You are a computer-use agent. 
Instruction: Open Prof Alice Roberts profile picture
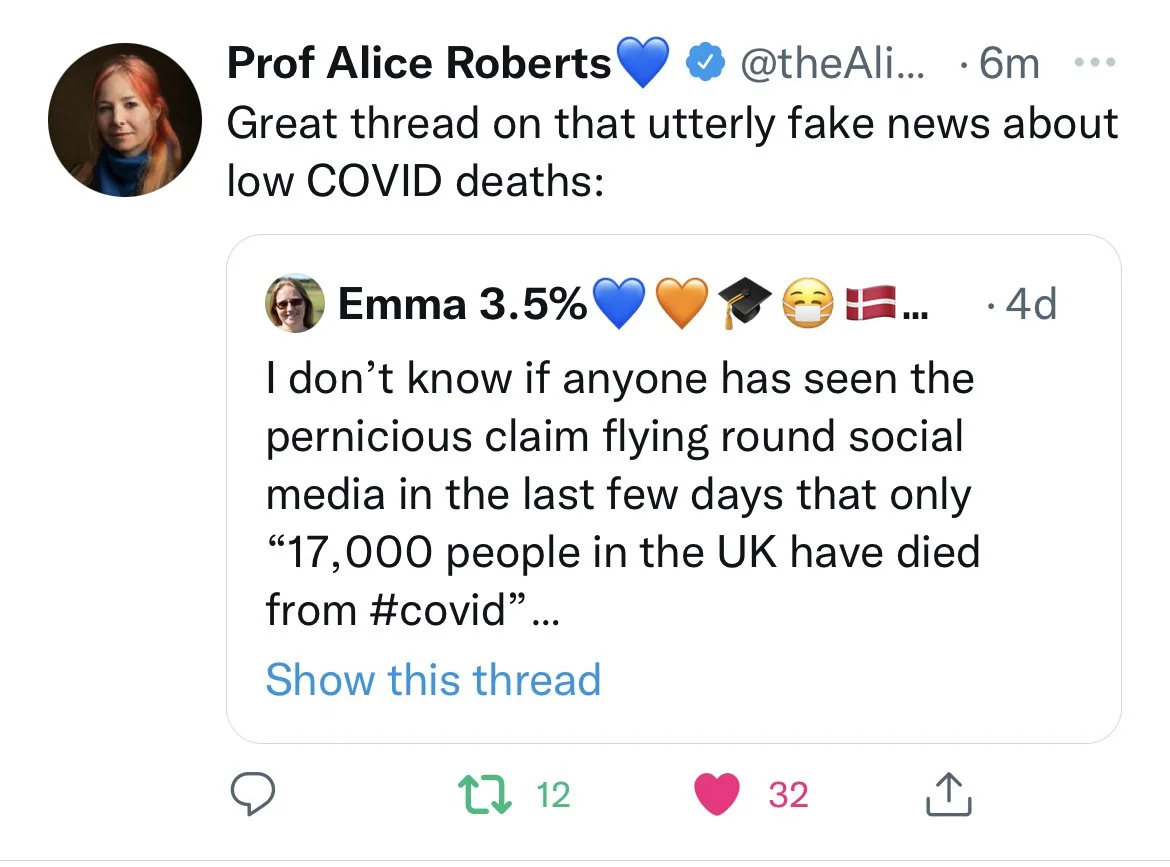pos(125,120)
